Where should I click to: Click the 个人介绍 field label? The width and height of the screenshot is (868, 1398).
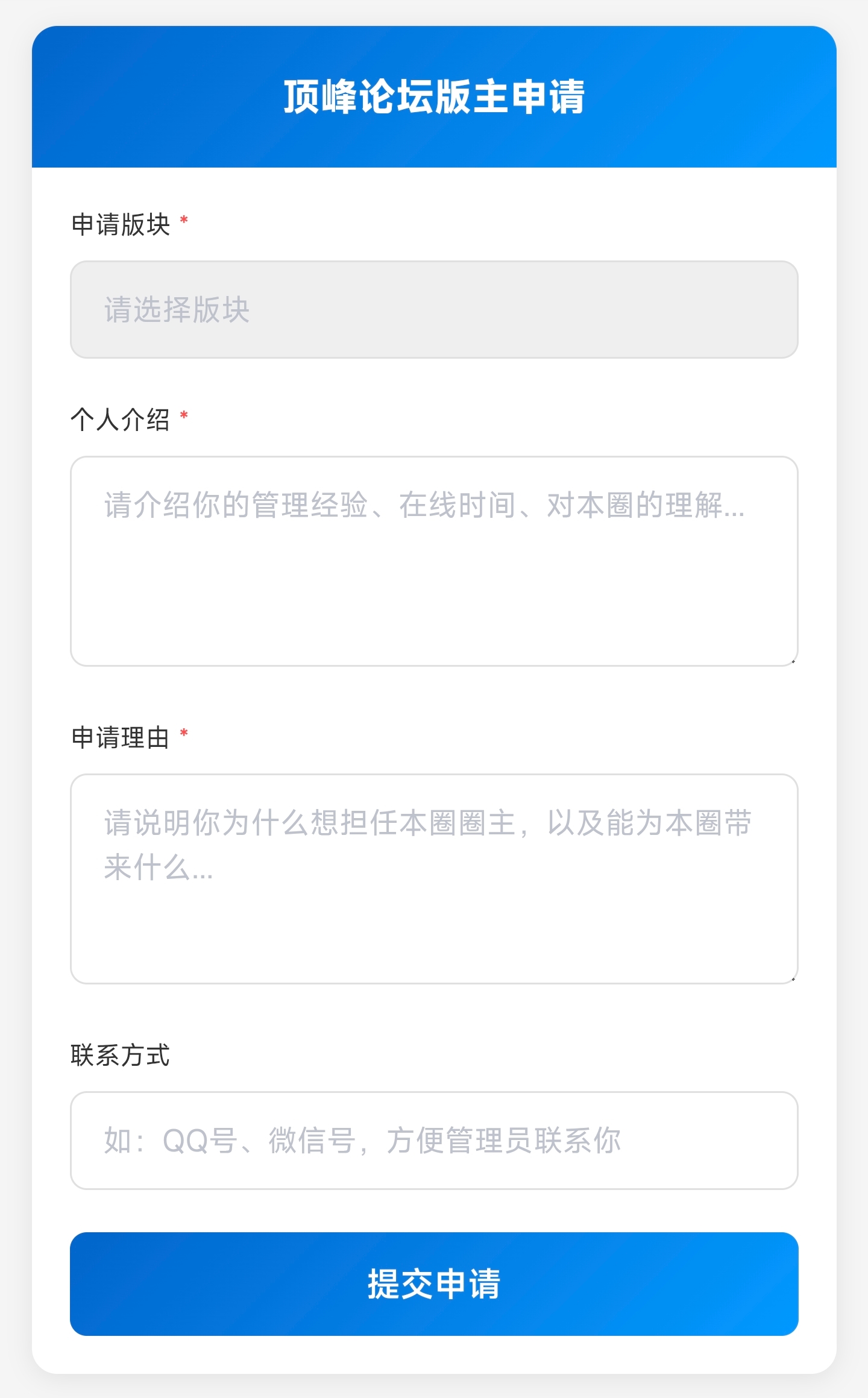coord(121,419)
